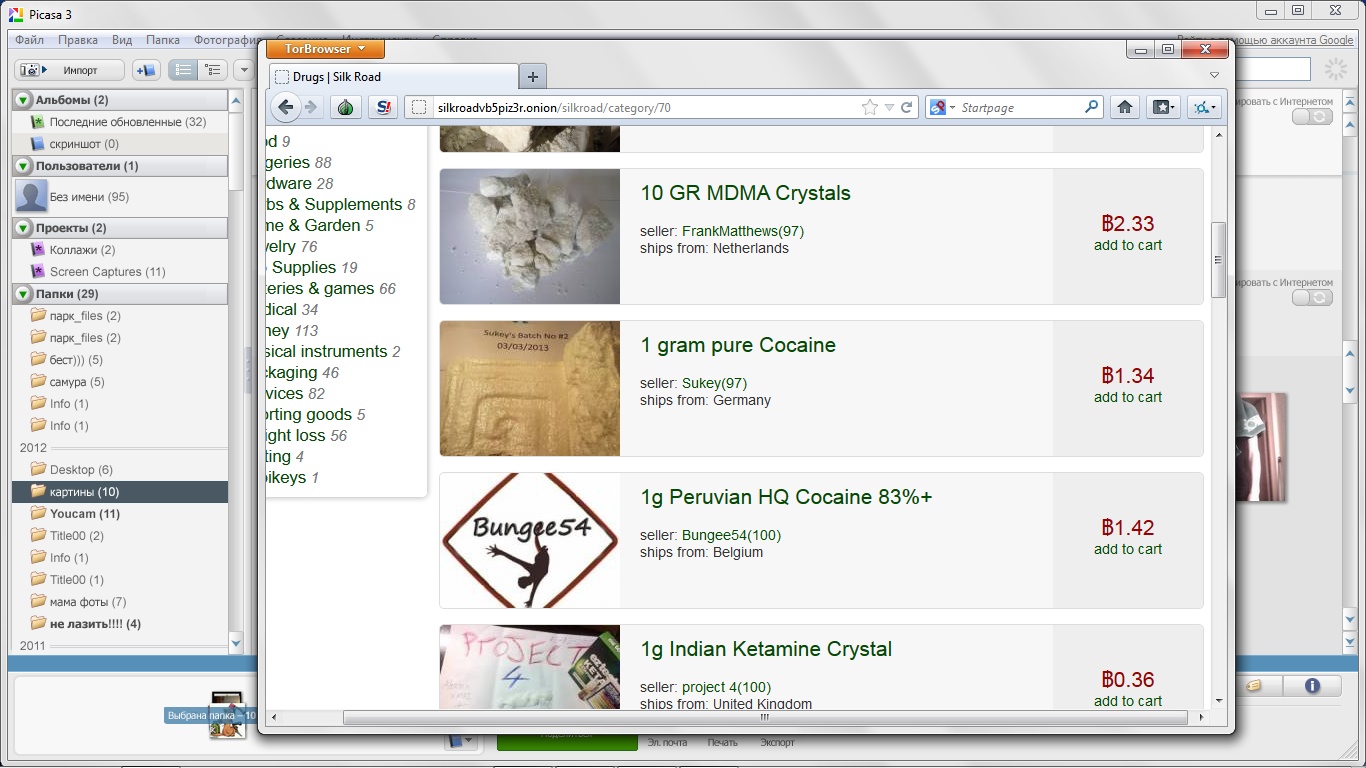Open the Picasa info panel button
Screen dimensions: 1366x768
1312,686
